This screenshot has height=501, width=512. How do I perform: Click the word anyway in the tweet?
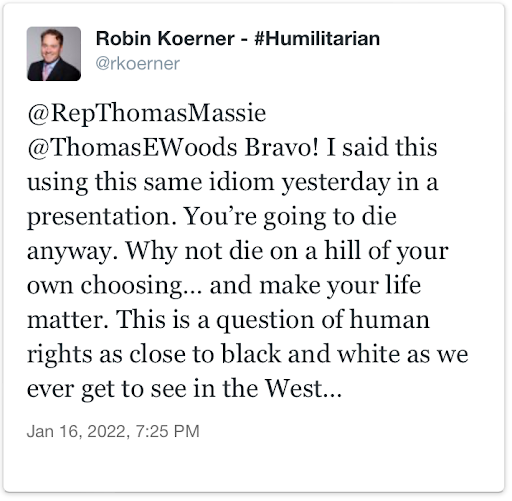(73, 252)
